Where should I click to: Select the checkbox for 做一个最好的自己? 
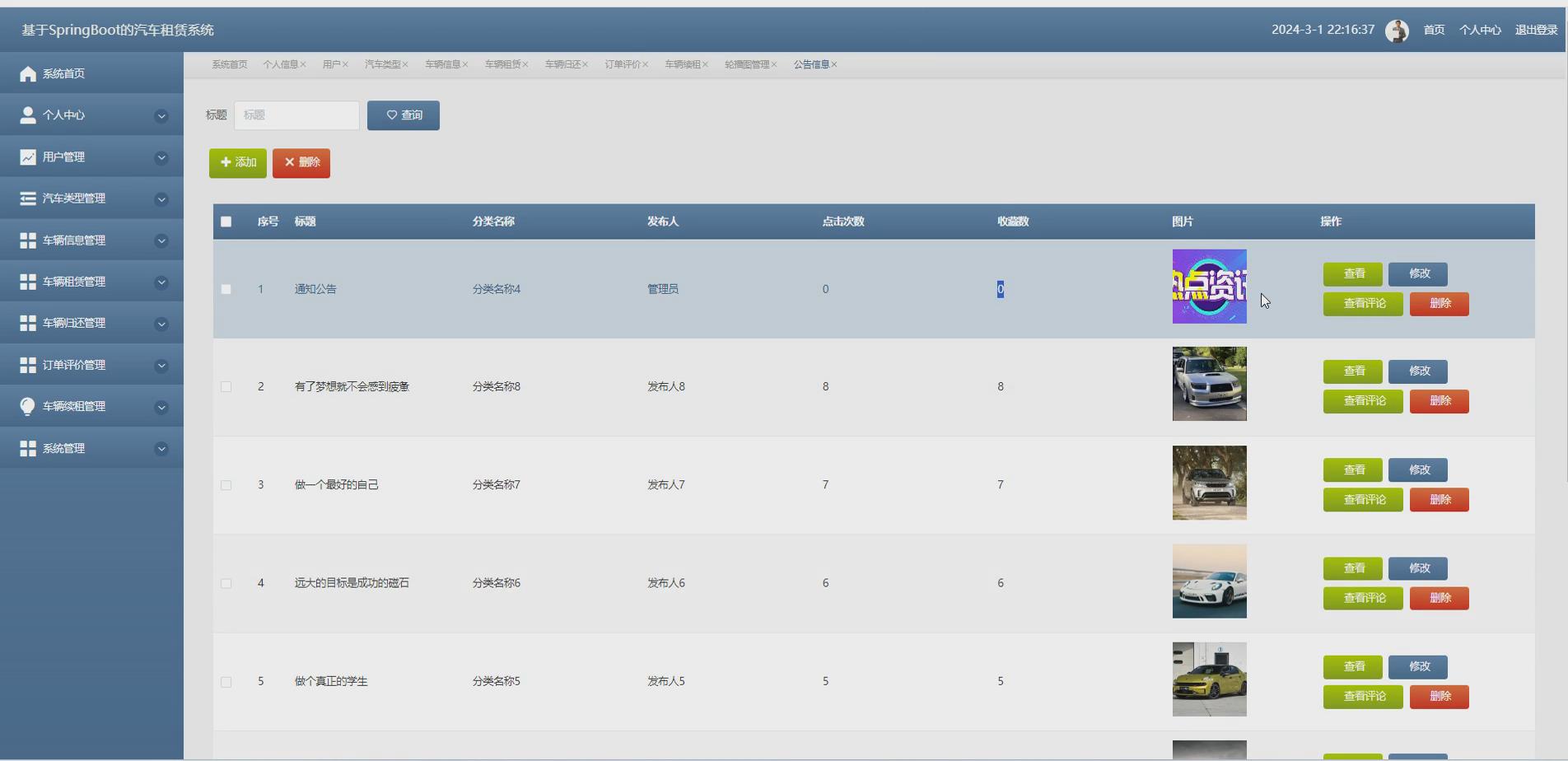point(226,485)
